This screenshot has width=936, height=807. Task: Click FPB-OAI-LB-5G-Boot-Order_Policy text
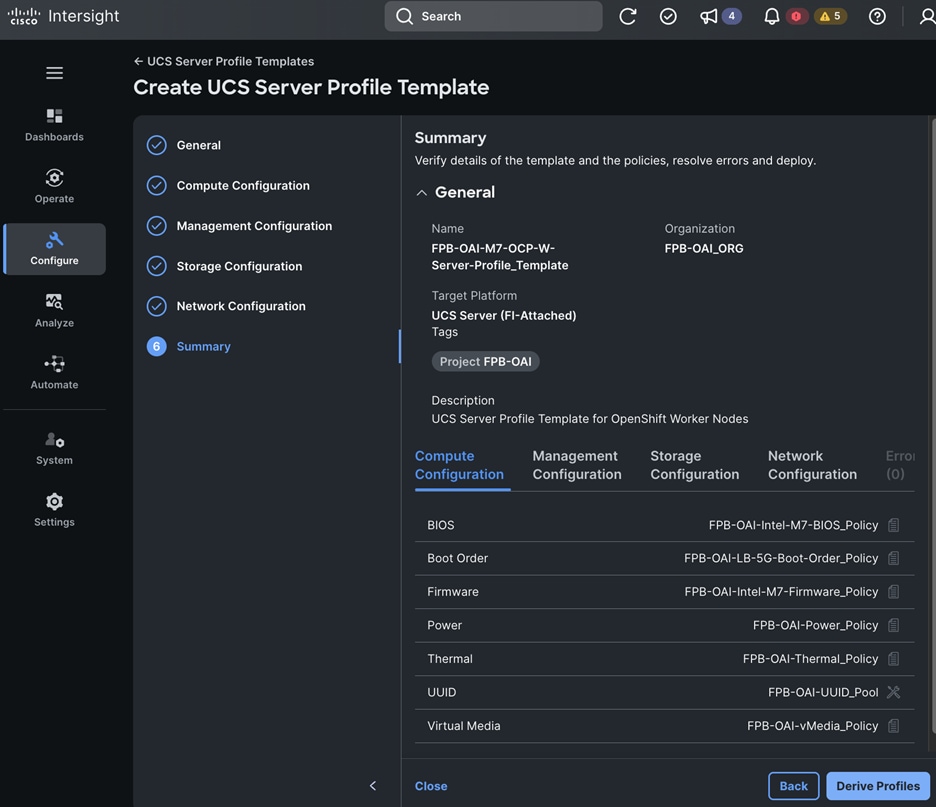click(x=781, y=559)
